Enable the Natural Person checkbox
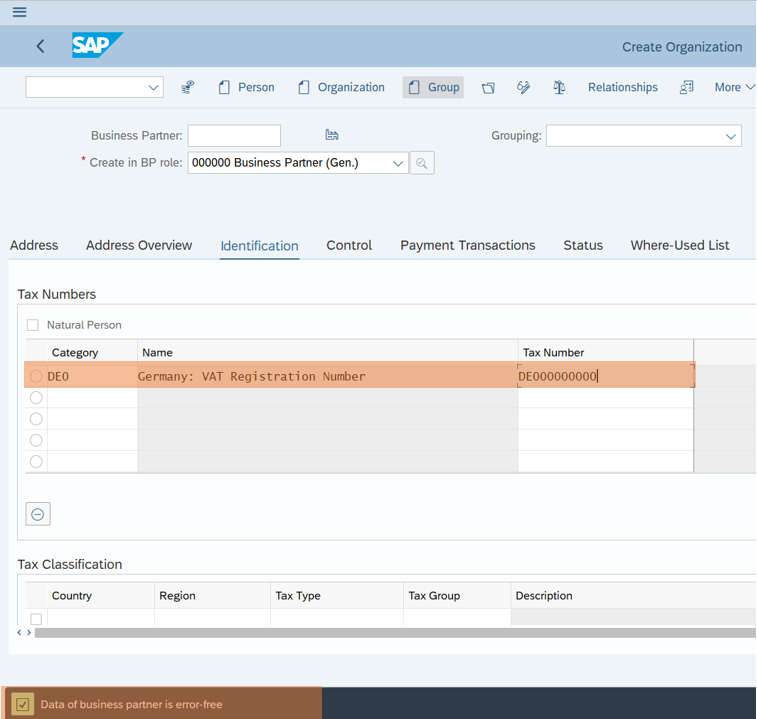The height and width of the screenshot is (719, 757). [x=33, y=325]
